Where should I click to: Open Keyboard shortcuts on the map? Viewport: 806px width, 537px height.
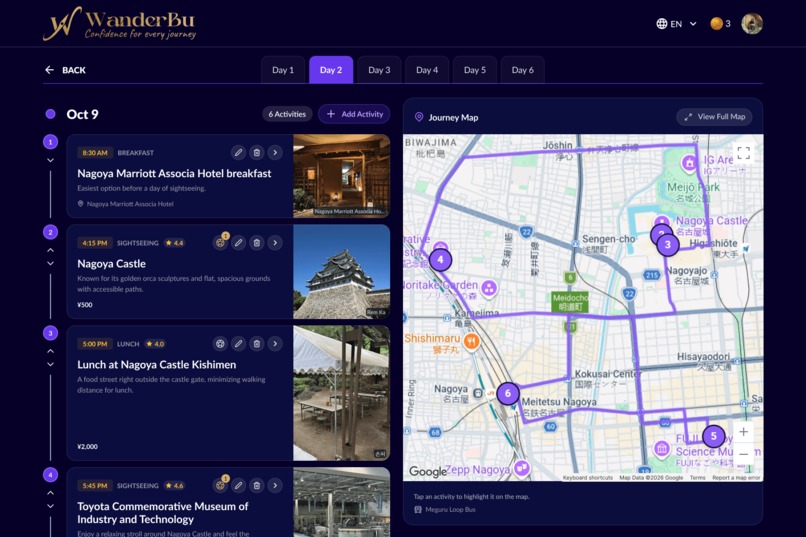coord(588,477)
